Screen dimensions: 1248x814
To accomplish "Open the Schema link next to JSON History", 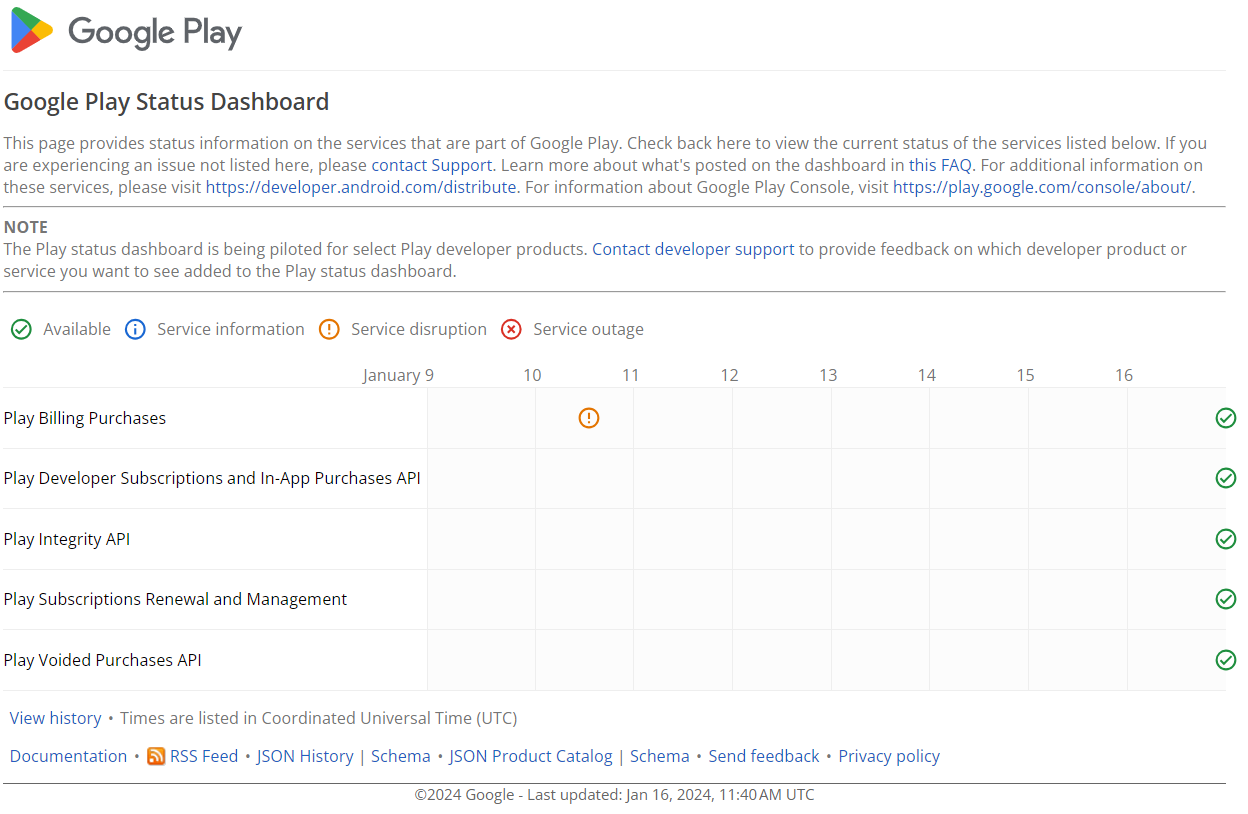I will point(401,756).
